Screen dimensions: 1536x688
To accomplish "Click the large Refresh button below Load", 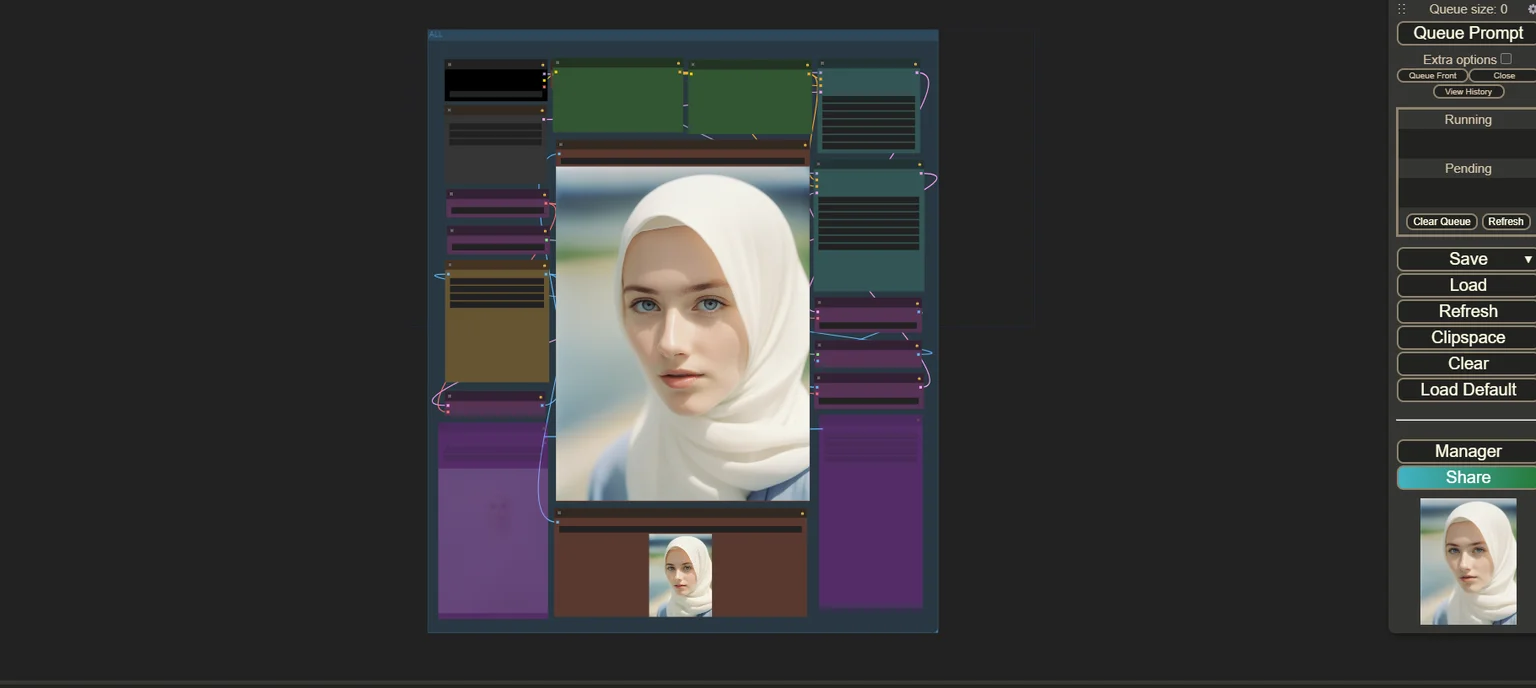I will pos(1467,311).
